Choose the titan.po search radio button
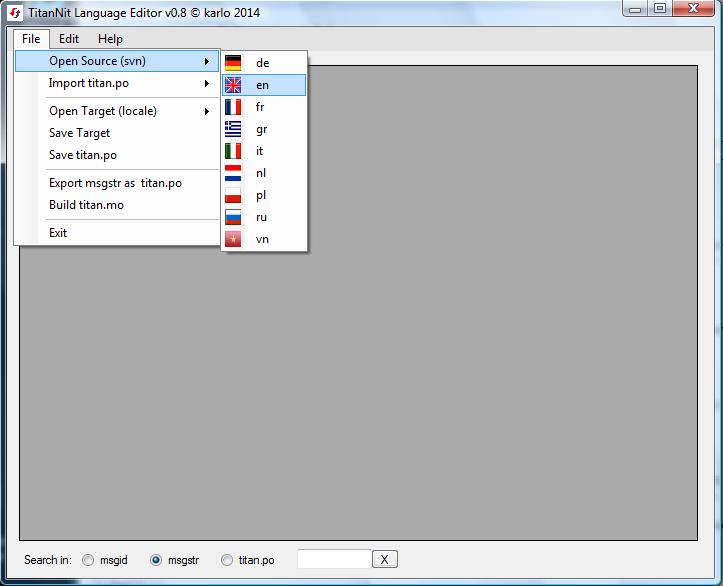 [x=227, y=560]
